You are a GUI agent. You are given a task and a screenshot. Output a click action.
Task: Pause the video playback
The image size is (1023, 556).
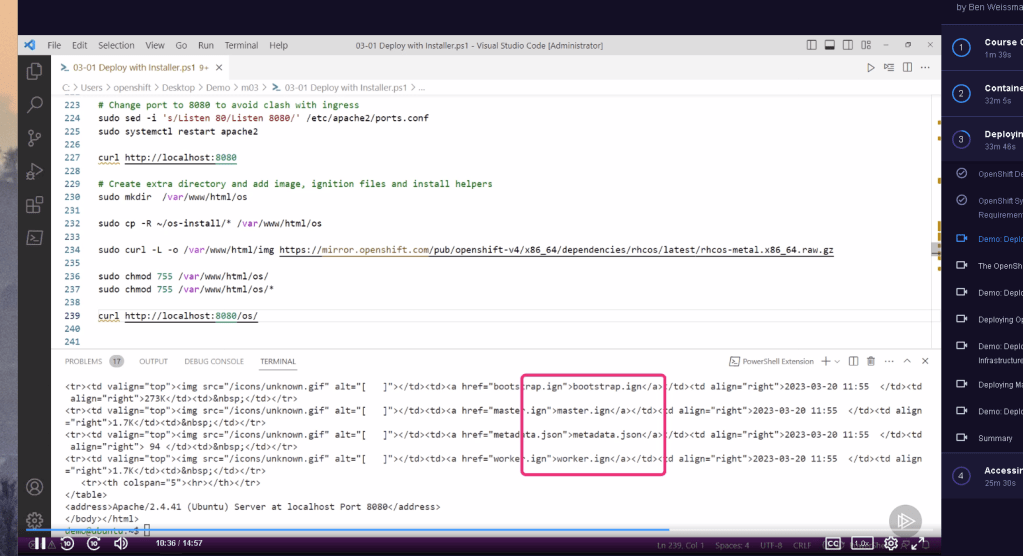click(40, 544)
